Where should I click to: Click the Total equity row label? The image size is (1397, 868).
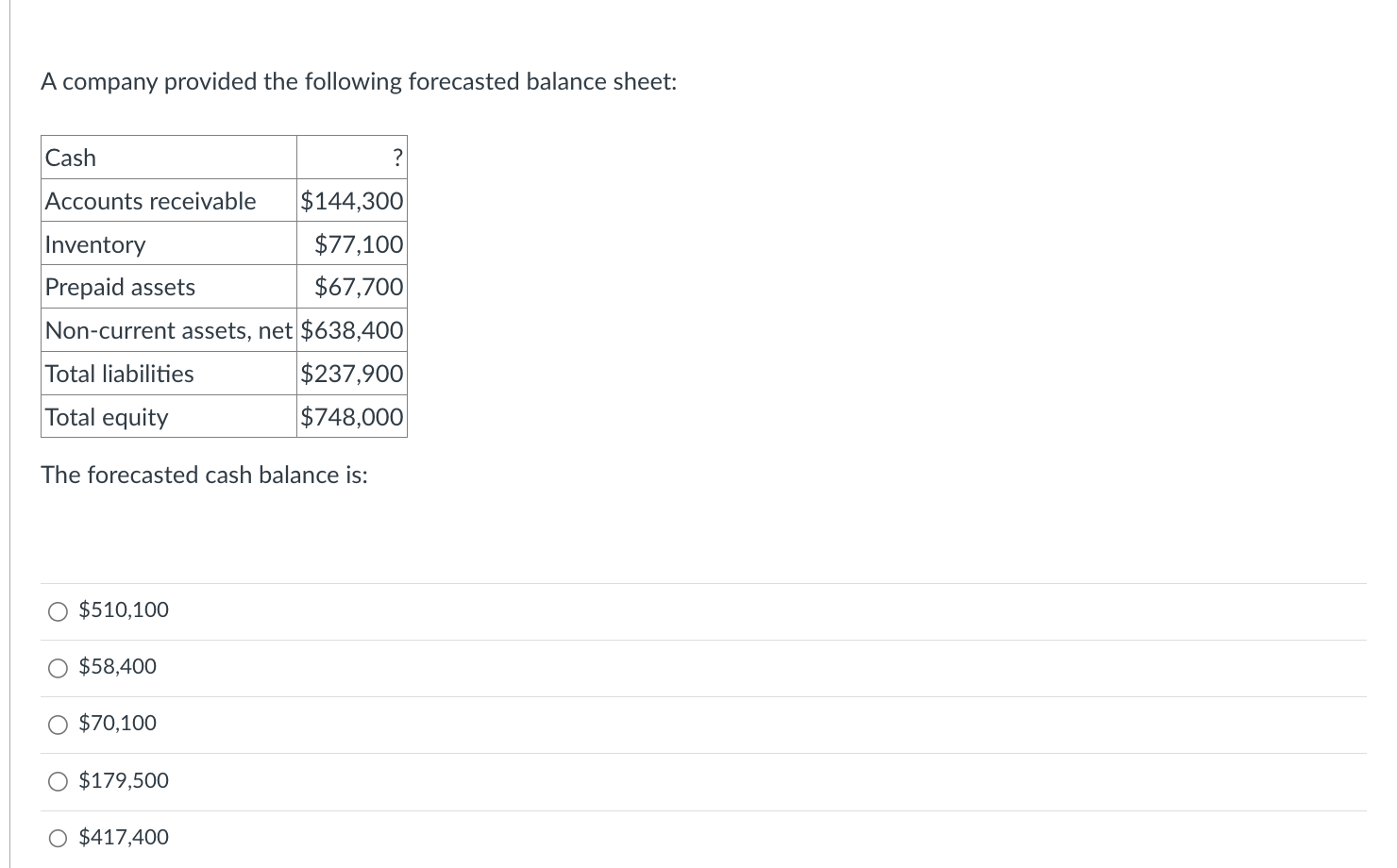pyautogui.click(x=169, y=417)
